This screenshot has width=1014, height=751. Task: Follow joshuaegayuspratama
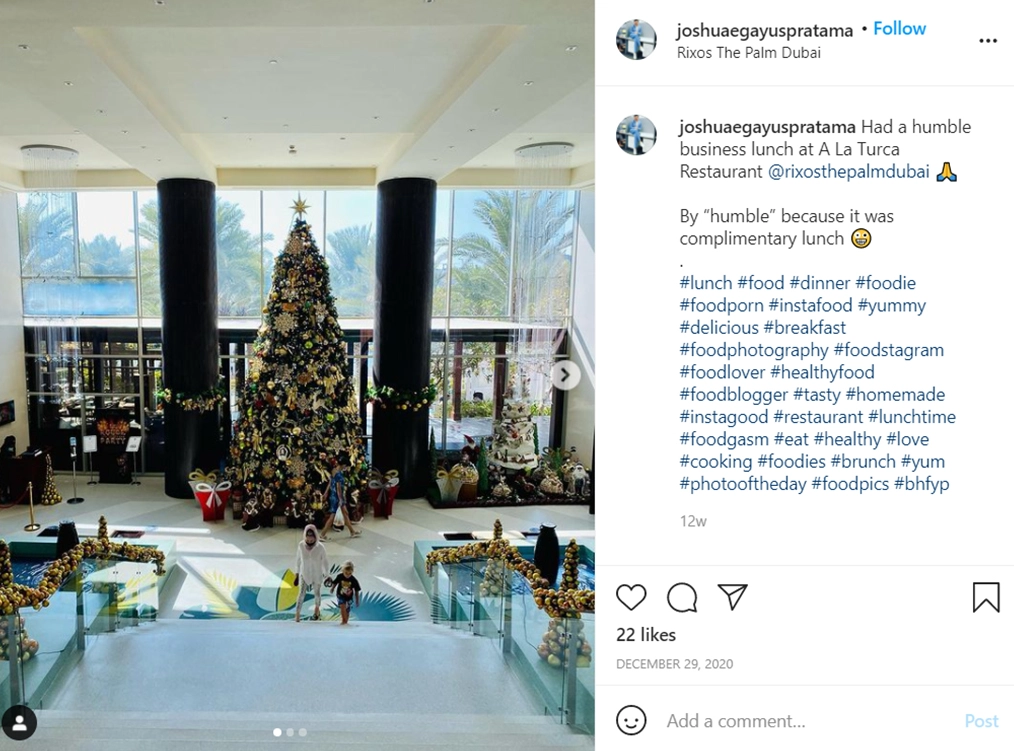click(900, 28)
